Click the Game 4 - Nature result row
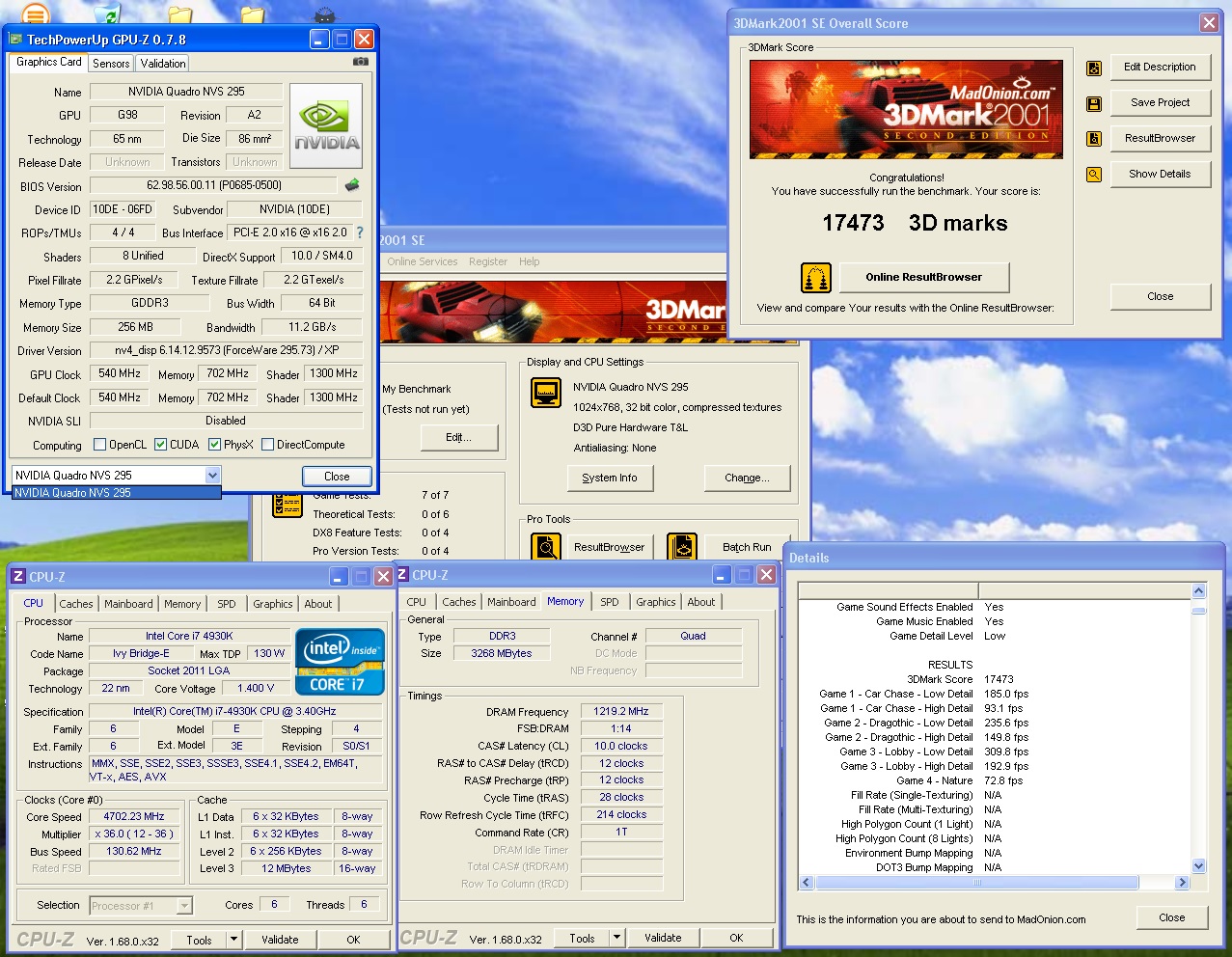Viewport: 1232px width, 957px height. 994,780
